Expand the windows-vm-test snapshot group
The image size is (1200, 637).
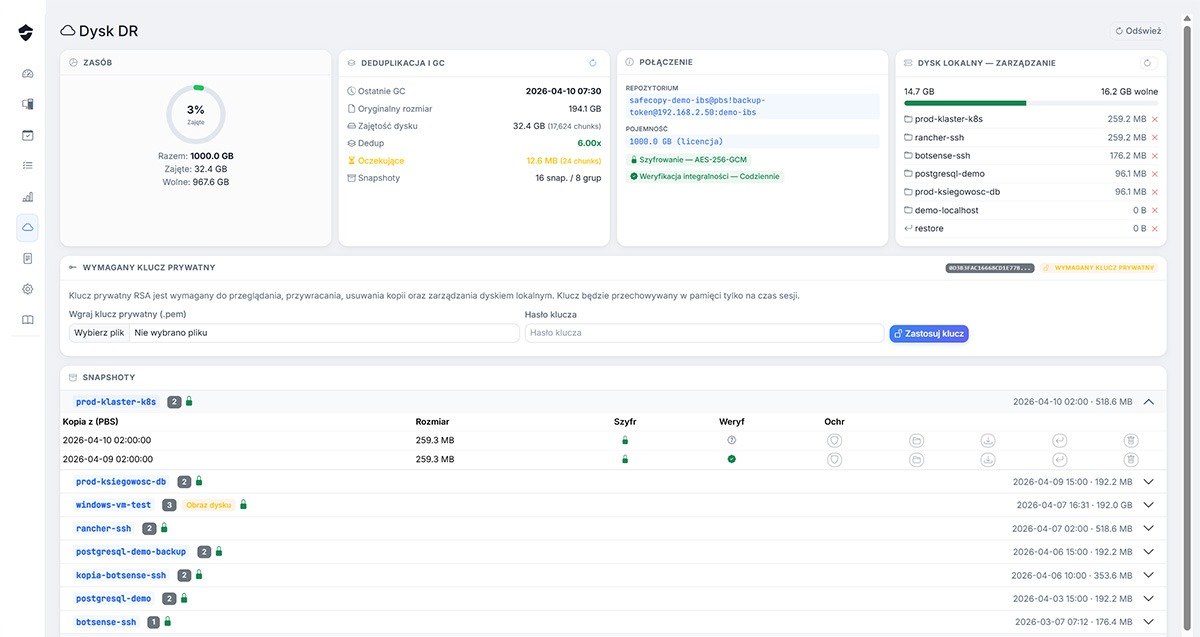(x=1148, y=505)
